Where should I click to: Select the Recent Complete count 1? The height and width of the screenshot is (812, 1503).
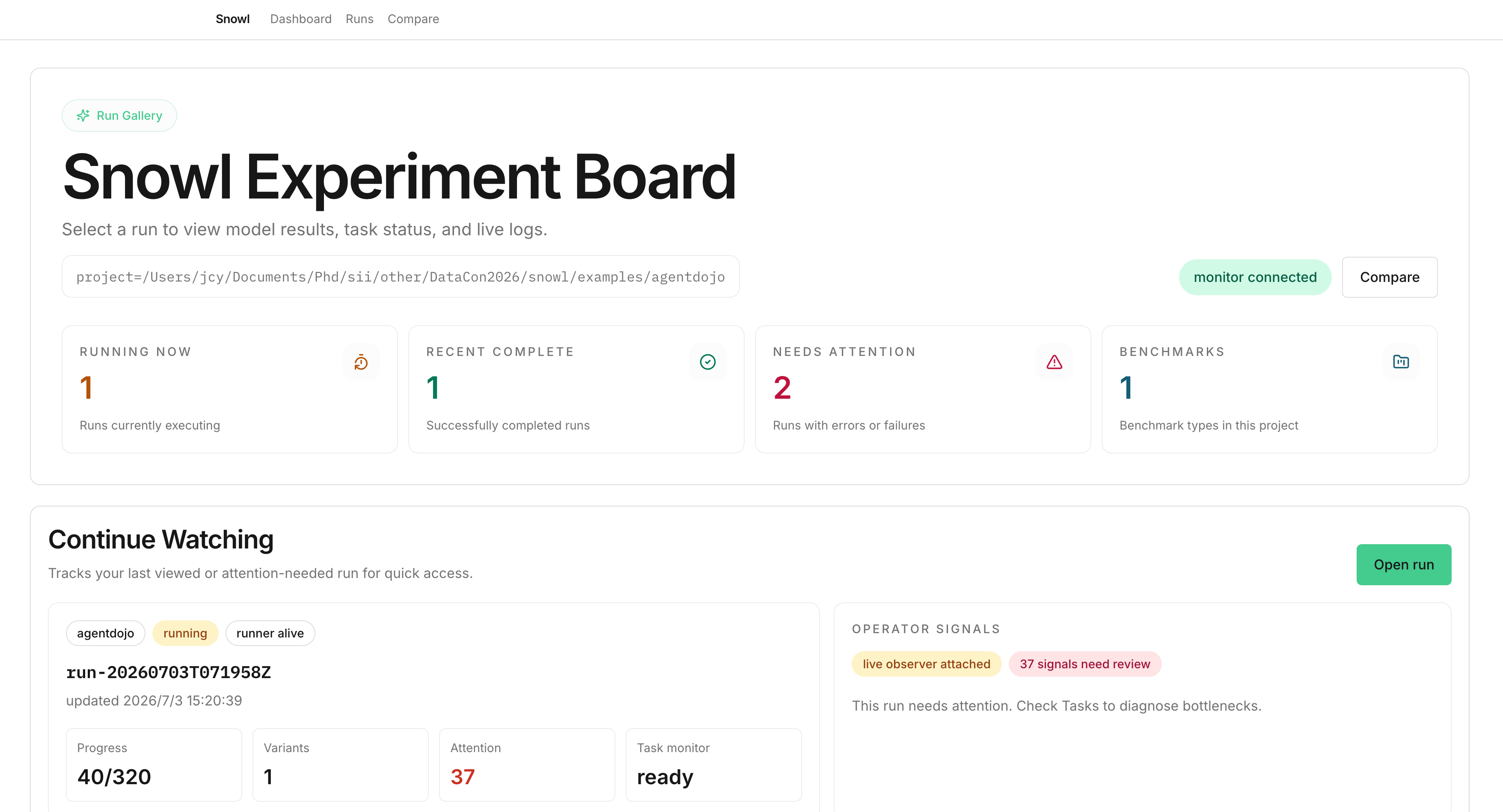(433, 388)
